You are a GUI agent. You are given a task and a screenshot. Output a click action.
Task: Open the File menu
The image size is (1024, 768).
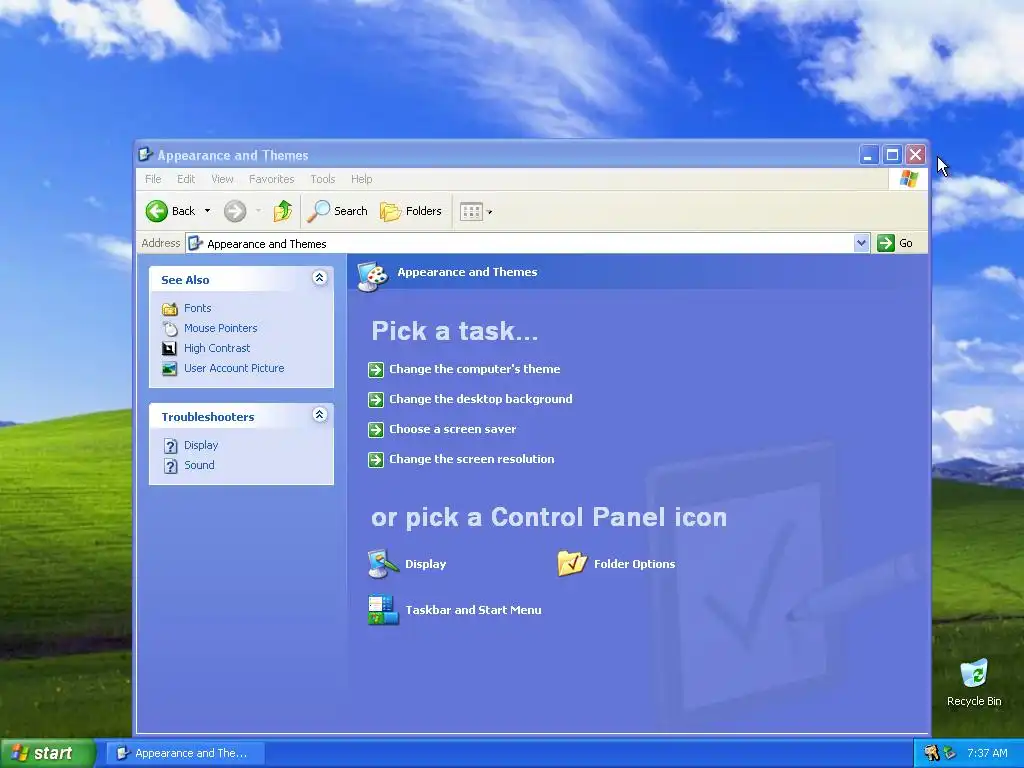click(153, 179)
